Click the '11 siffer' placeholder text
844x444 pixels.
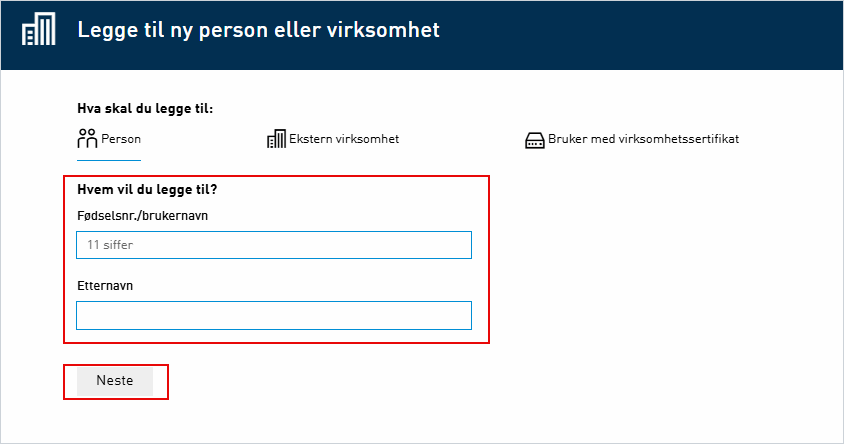click(x=110, y=245)
